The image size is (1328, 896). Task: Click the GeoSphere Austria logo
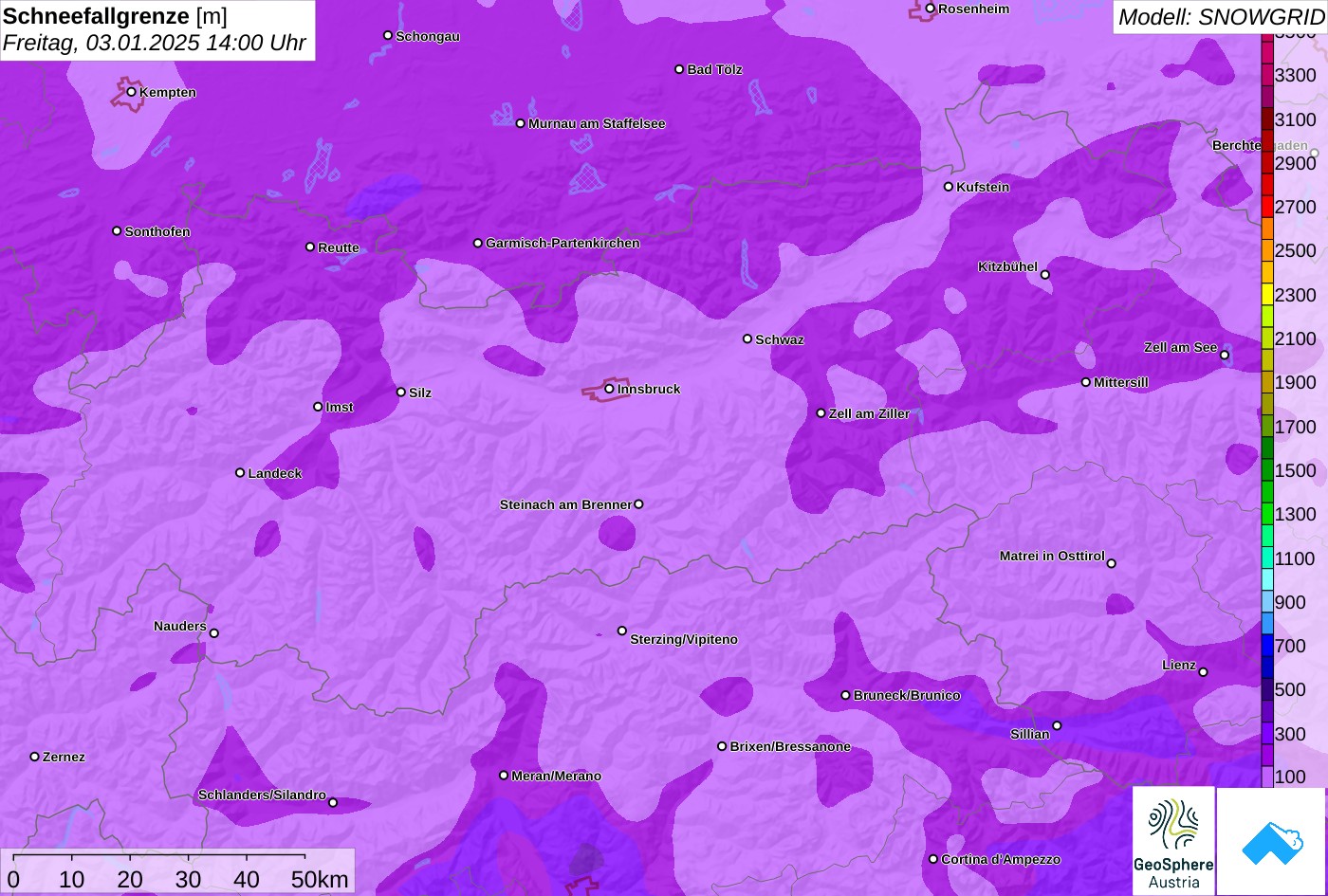[x=1173, y=841]
